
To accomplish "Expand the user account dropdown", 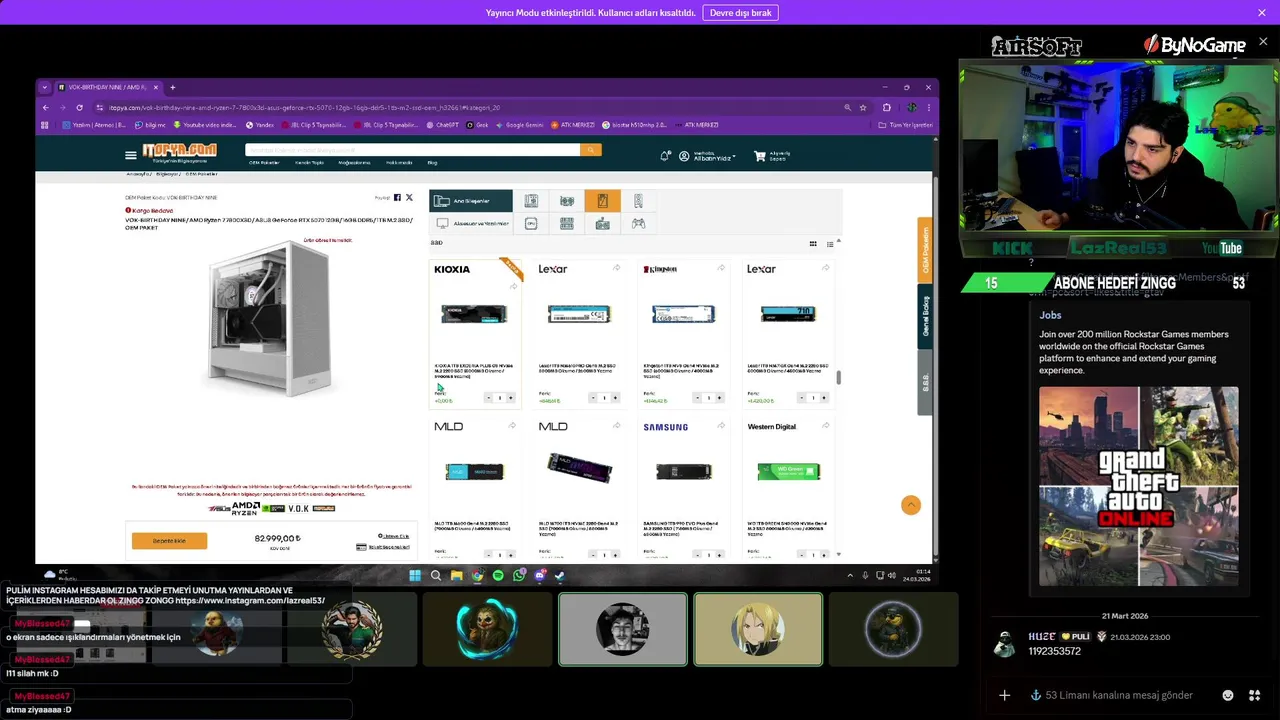I will pyautogui.click(x=707, y=156).
